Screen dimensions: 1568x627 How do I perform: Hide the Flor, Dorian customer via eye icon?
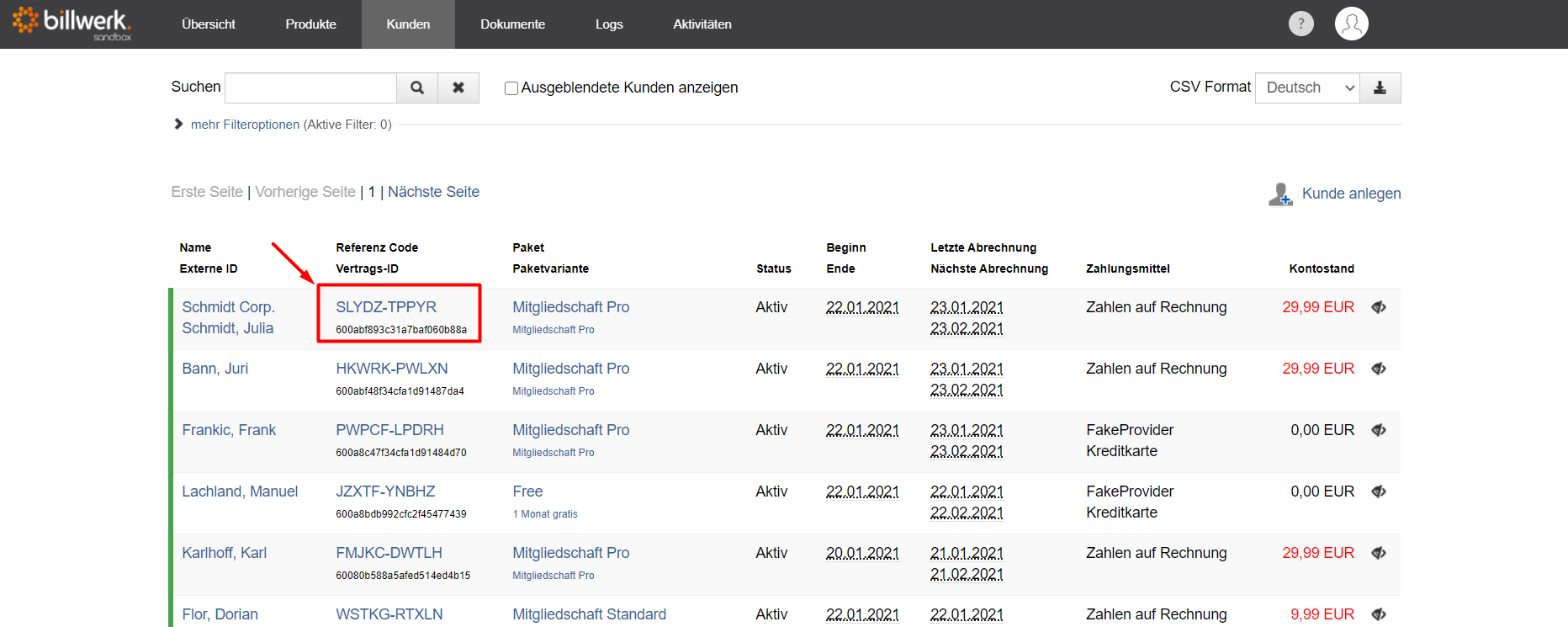(1379, 614)
